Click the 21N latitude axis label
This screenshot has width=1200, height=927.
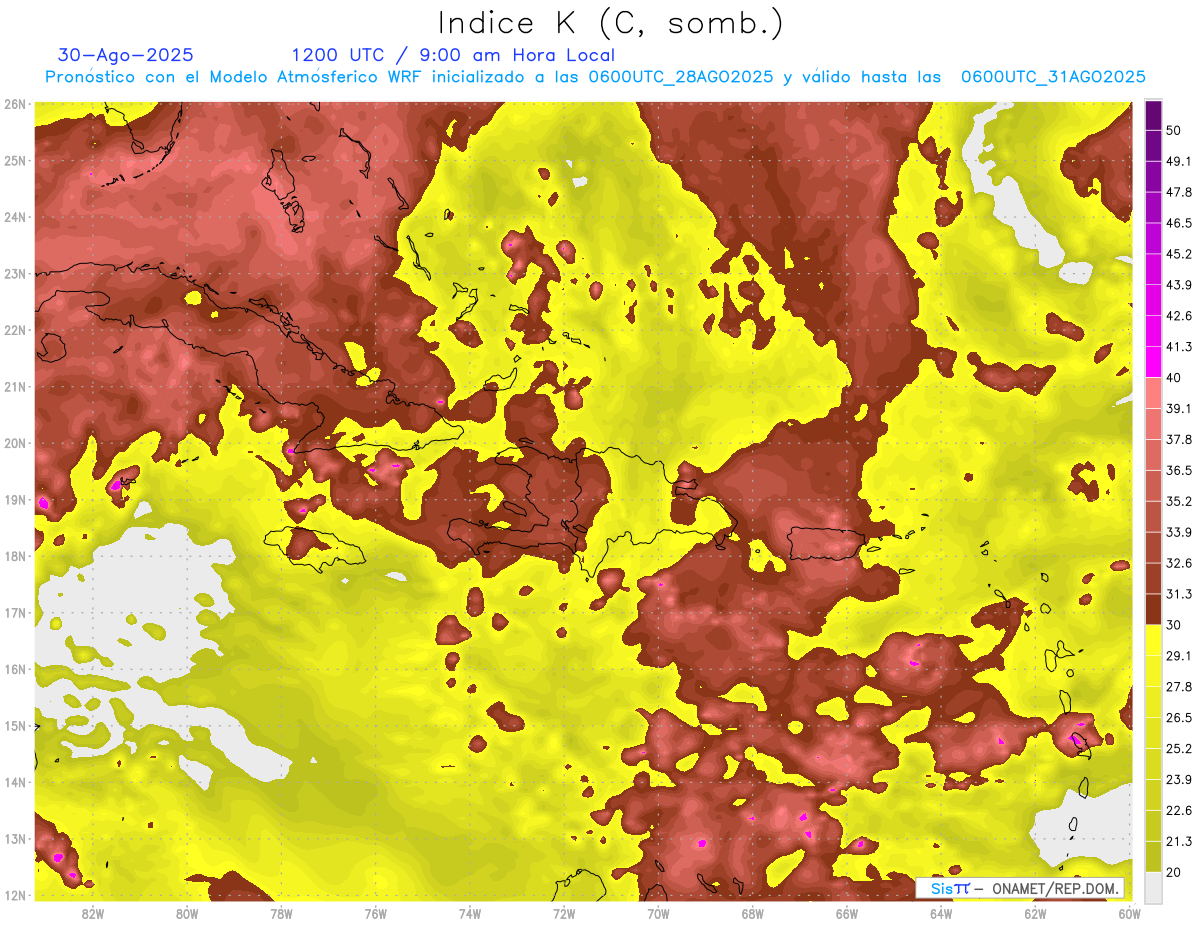14,386
